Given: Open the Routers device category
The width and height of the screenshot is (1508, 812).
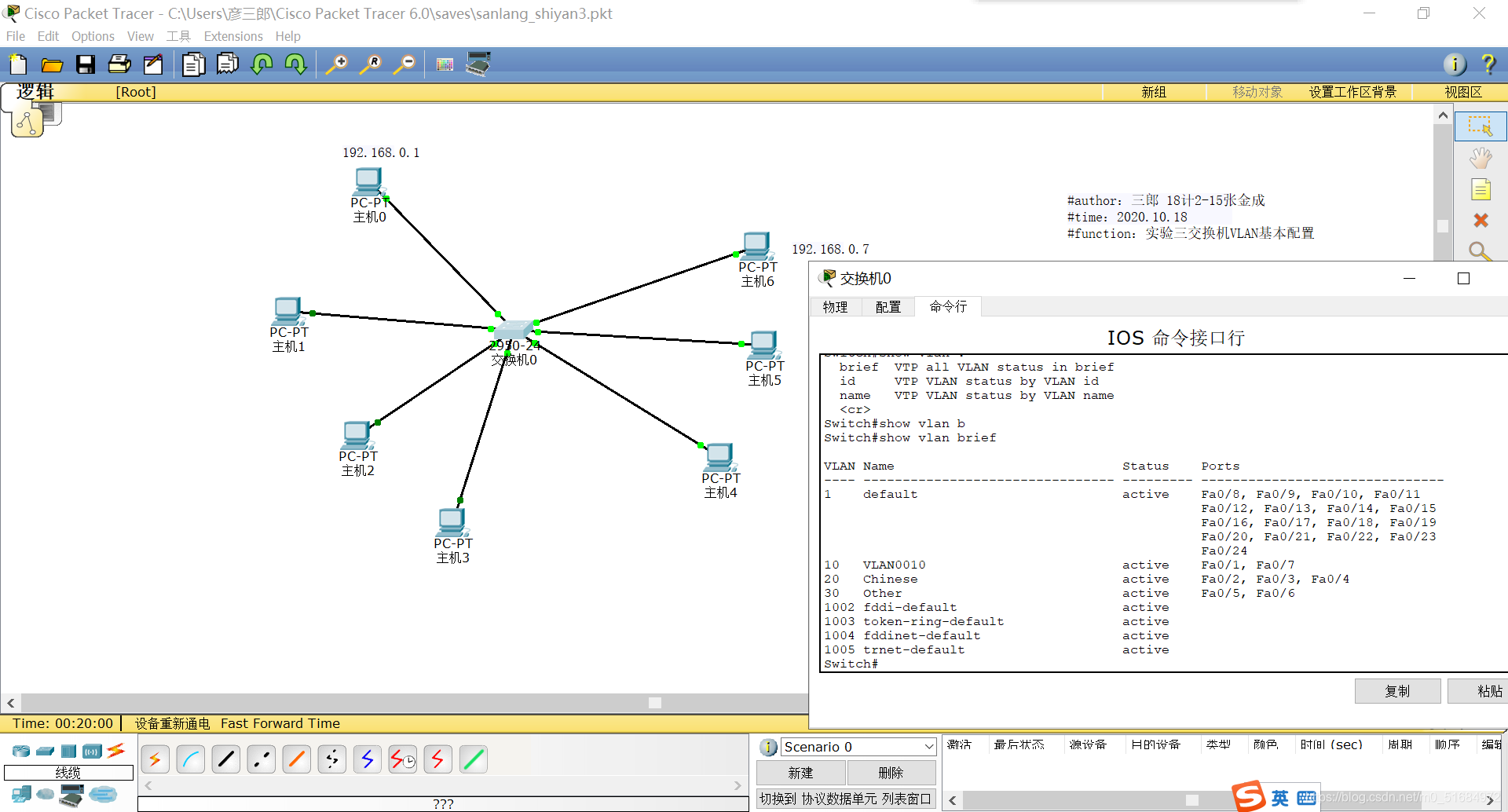Looking at the screenshot, I should (x=21, y=751).
